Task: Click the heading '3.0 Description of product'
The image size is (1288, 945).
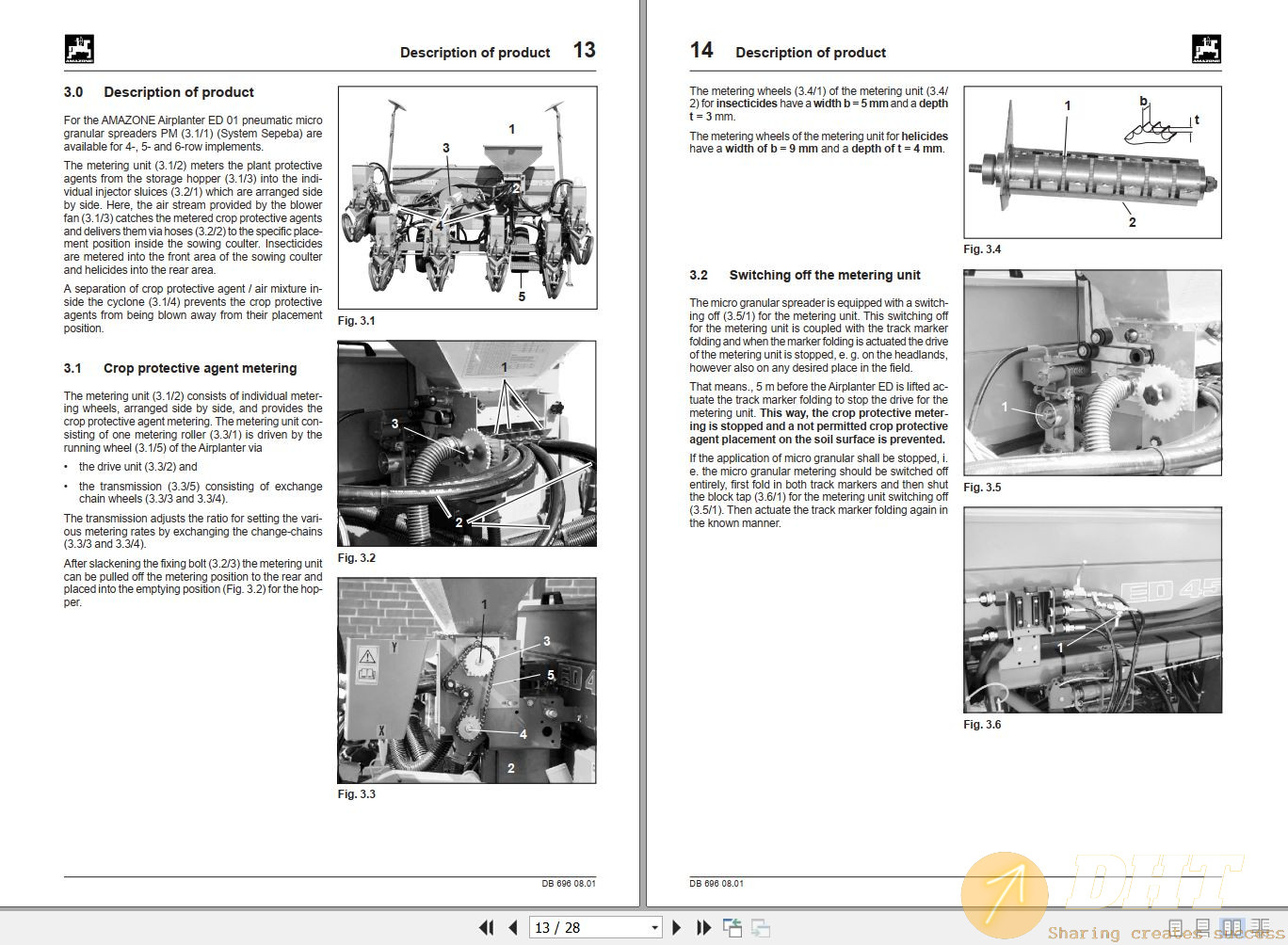Action: tap(159, 92)
